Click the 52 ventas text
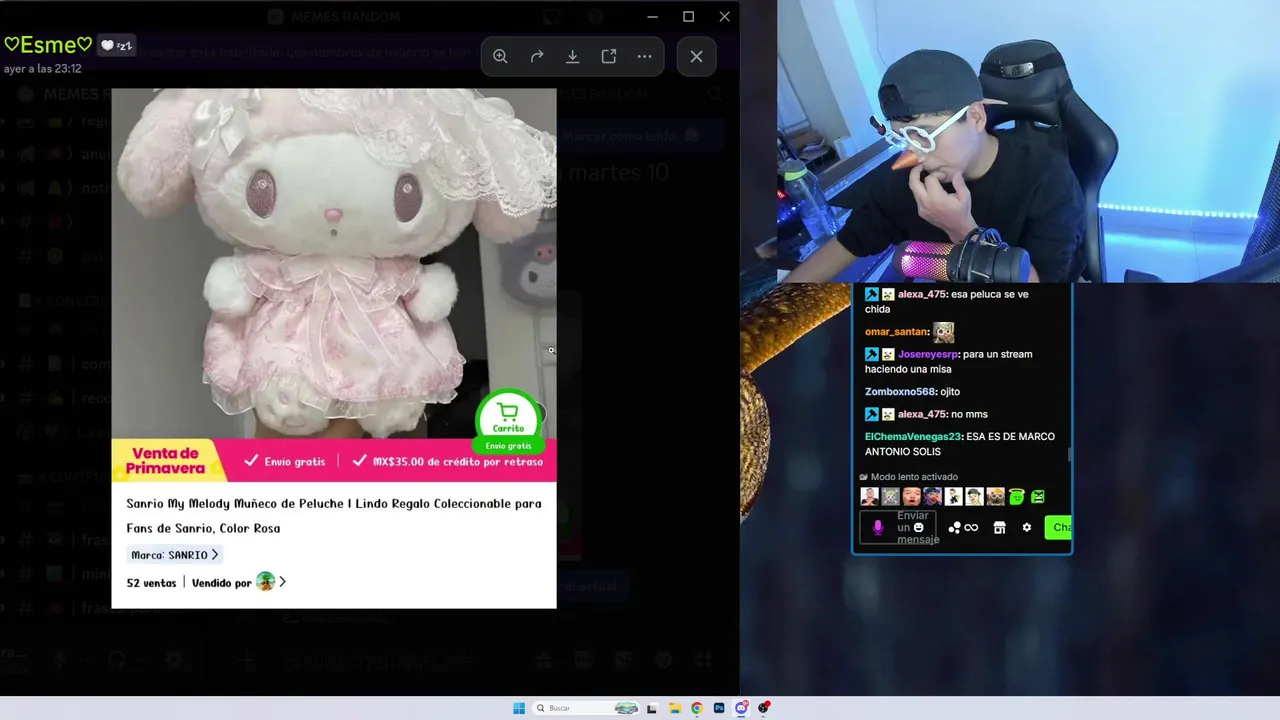Screen dimensions: 1280x720 (x=151, y=583)
